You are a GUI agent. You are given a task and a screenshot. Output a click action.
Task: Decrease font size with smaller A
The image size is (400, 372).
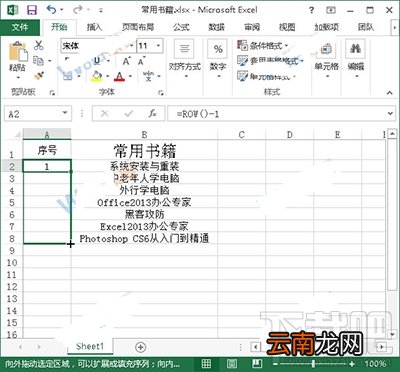point(141,61)
